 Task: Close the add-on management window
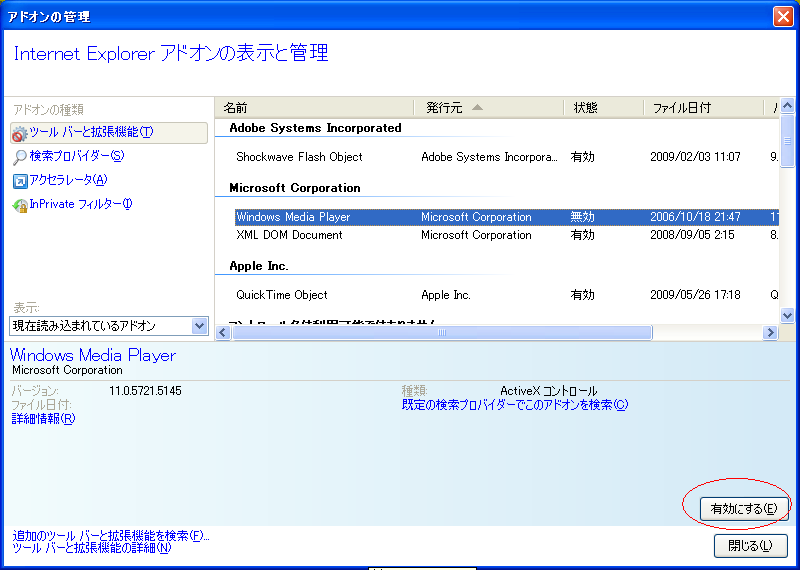coord(783,16)
